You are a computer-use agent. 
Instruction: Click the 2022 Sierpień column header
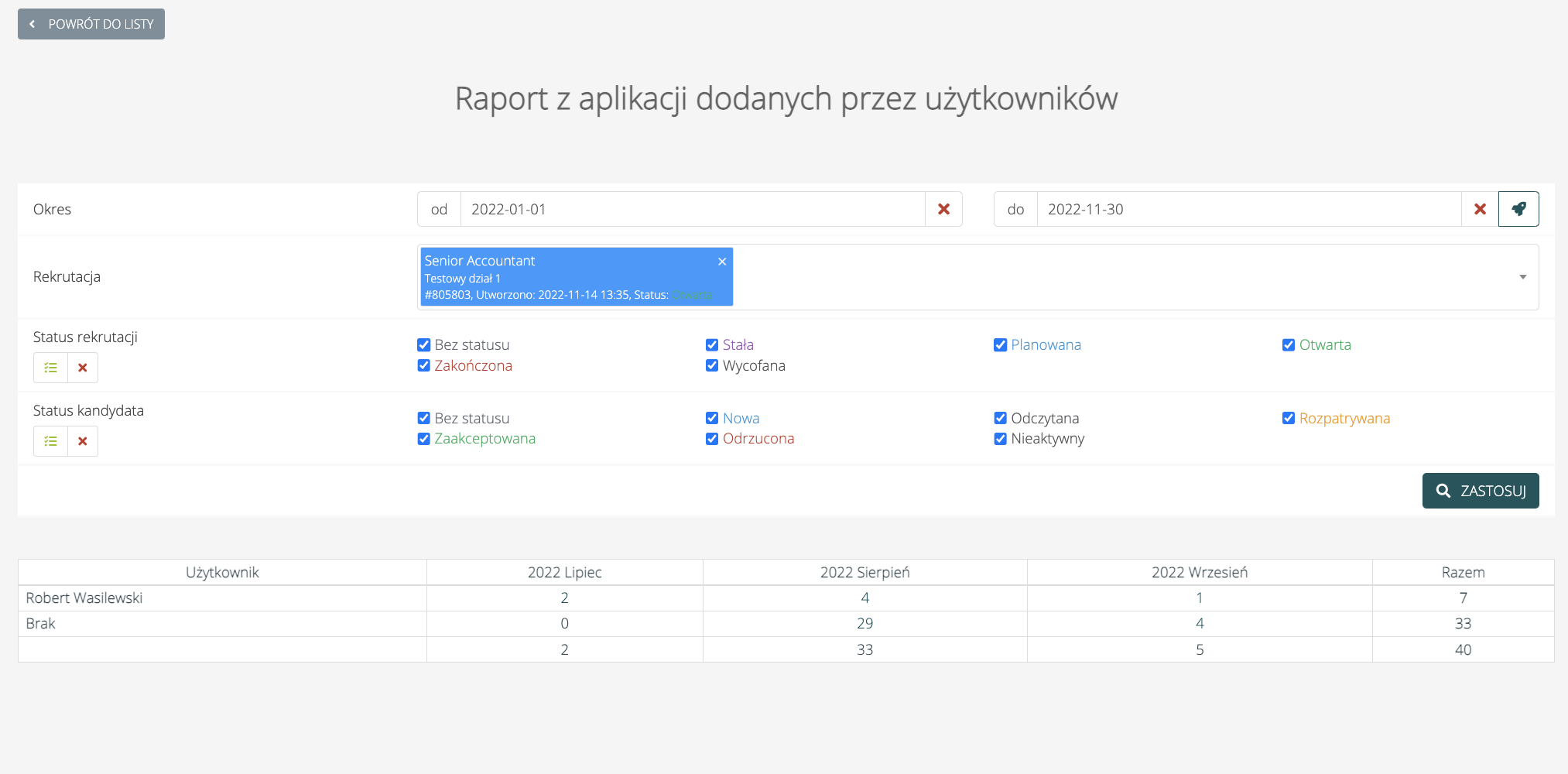864,573
